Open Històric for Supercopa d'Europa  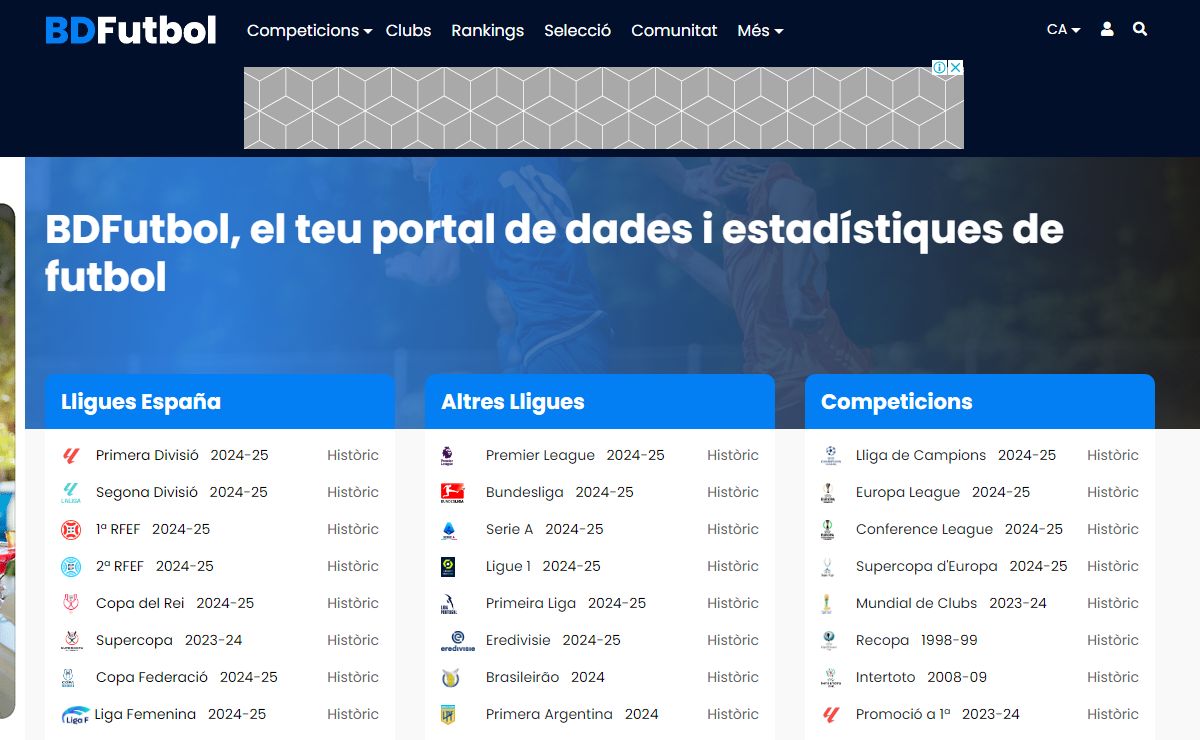point(1113,566)
